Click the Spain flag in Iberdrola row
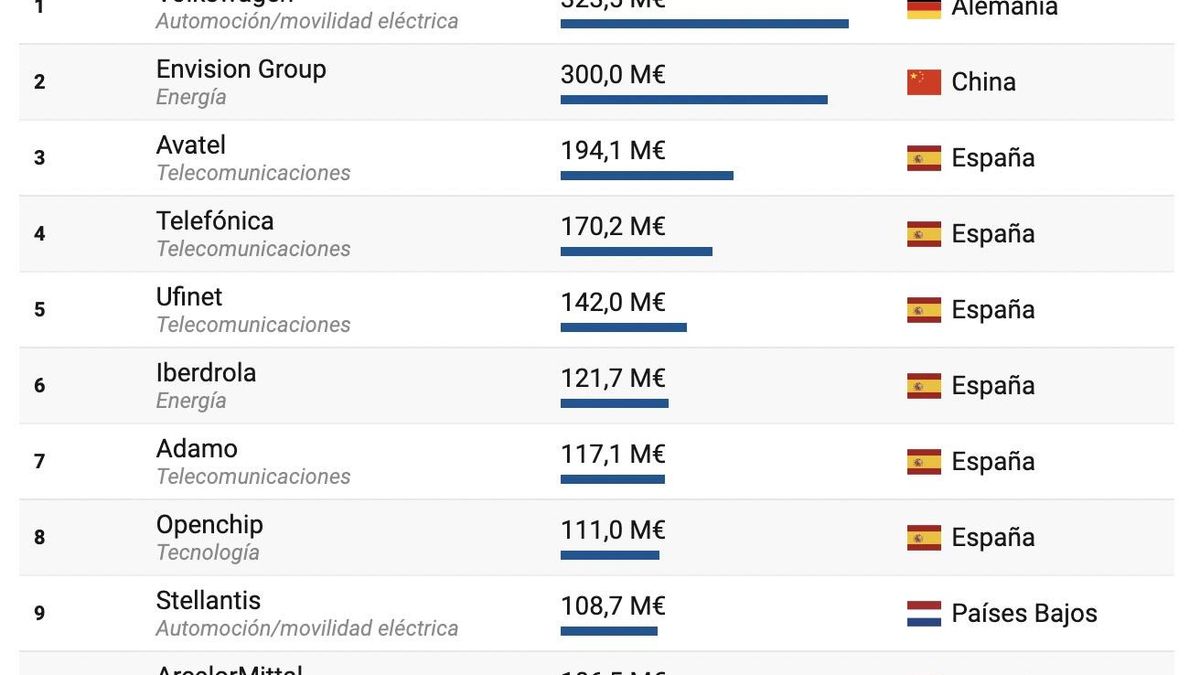The height and width of the screenshot is (675, 1200). (923, 386)
